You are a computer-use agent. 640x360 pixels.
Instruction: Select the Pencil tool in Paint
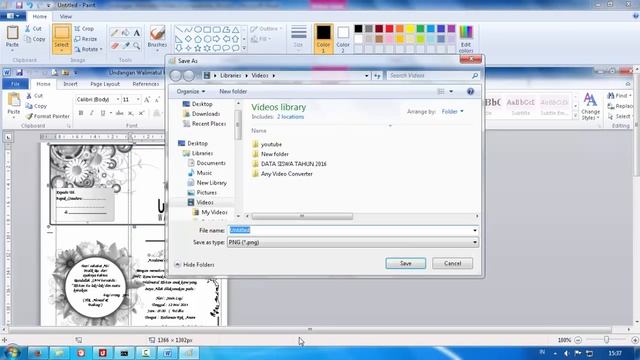click(x=115, y=33)
